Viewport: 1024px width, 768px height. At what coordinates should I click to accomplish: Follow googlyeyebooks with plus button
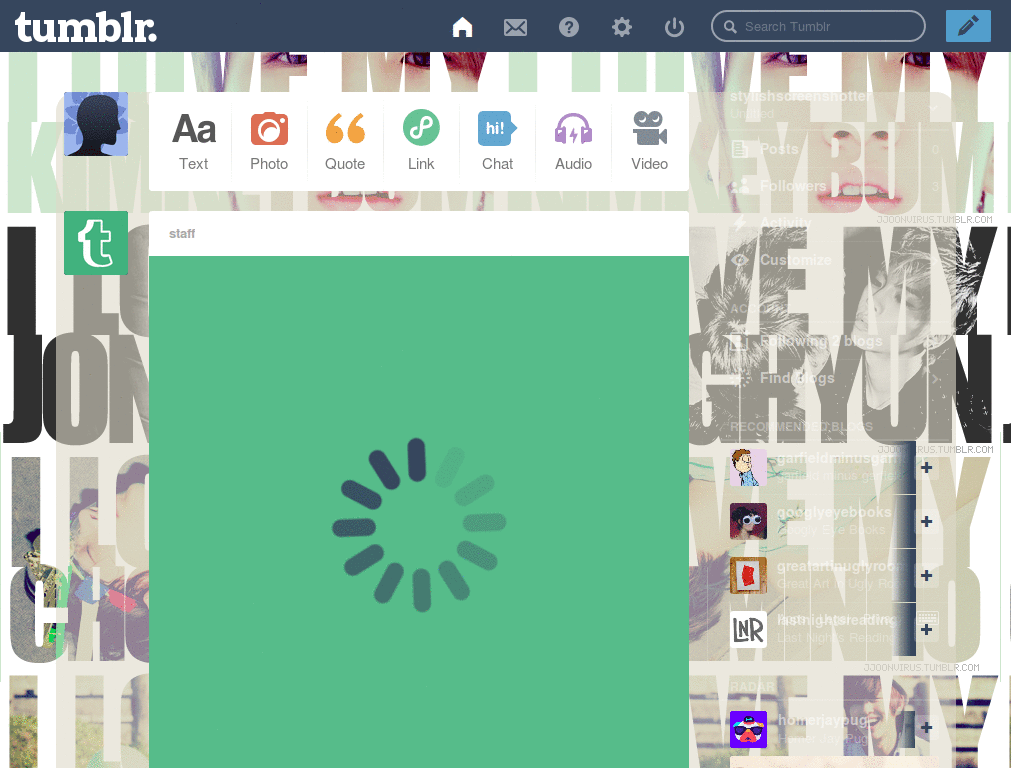926,521
